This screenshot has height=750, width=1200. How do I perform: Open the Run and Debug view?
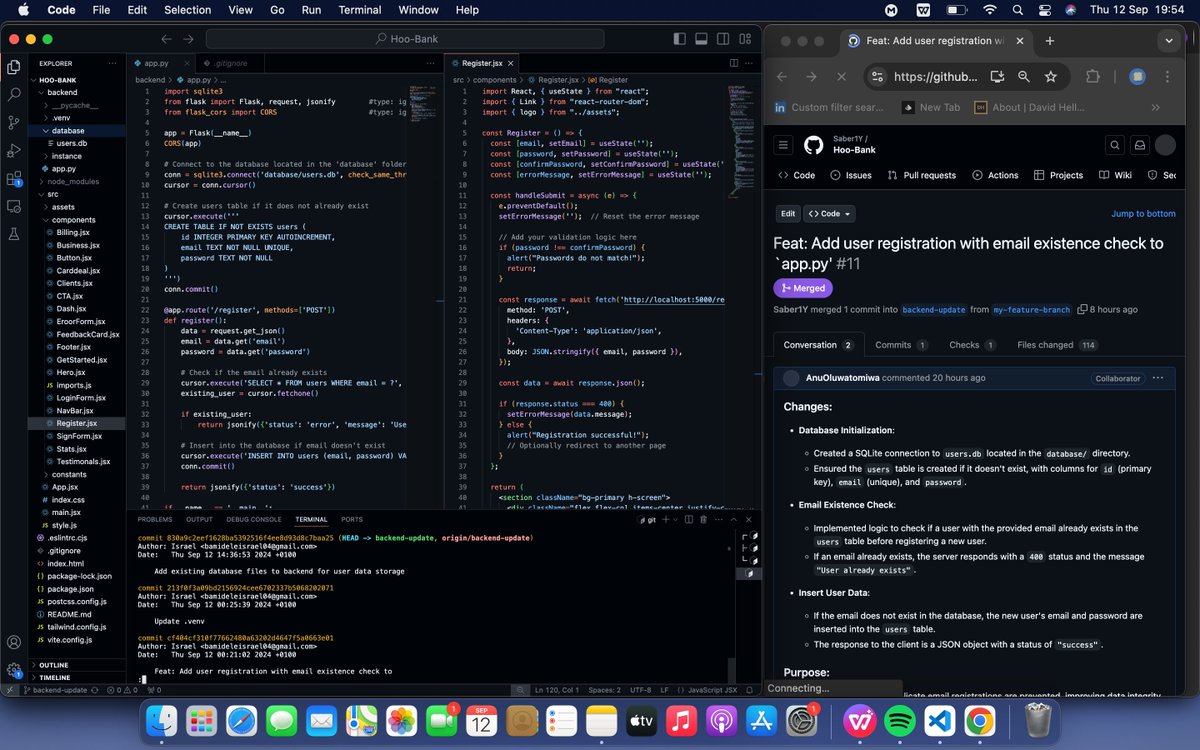(14, 151)
